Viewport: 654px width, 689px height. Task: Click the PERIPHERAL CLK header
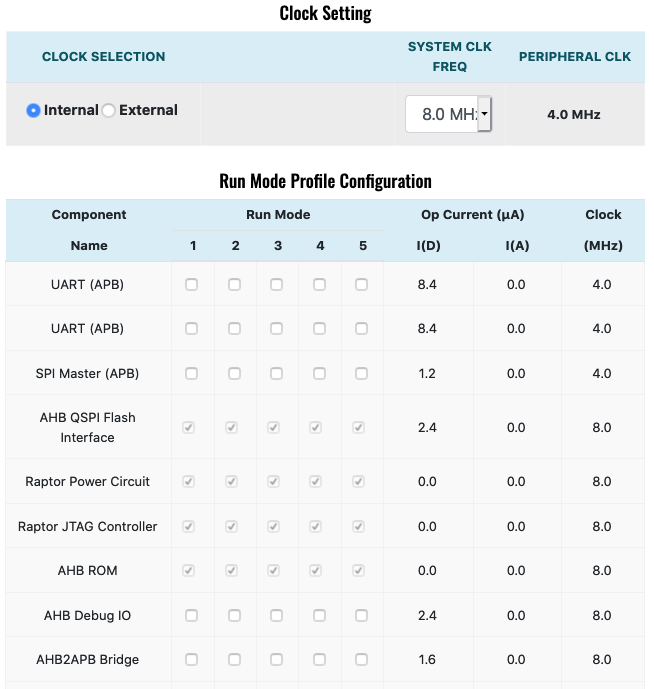click(x=575, y=57)
